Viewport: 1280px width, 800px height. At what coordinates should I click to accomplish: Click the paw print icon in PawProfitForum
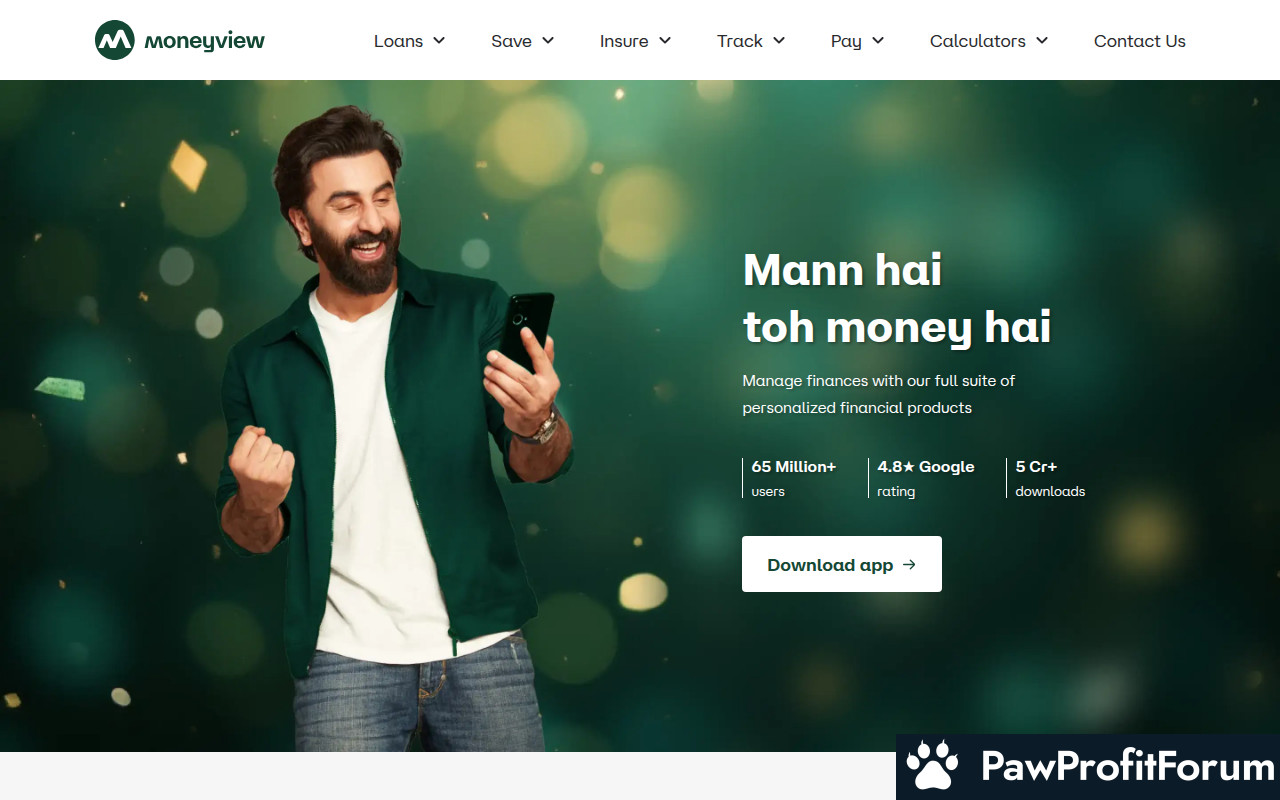point(933,767)
